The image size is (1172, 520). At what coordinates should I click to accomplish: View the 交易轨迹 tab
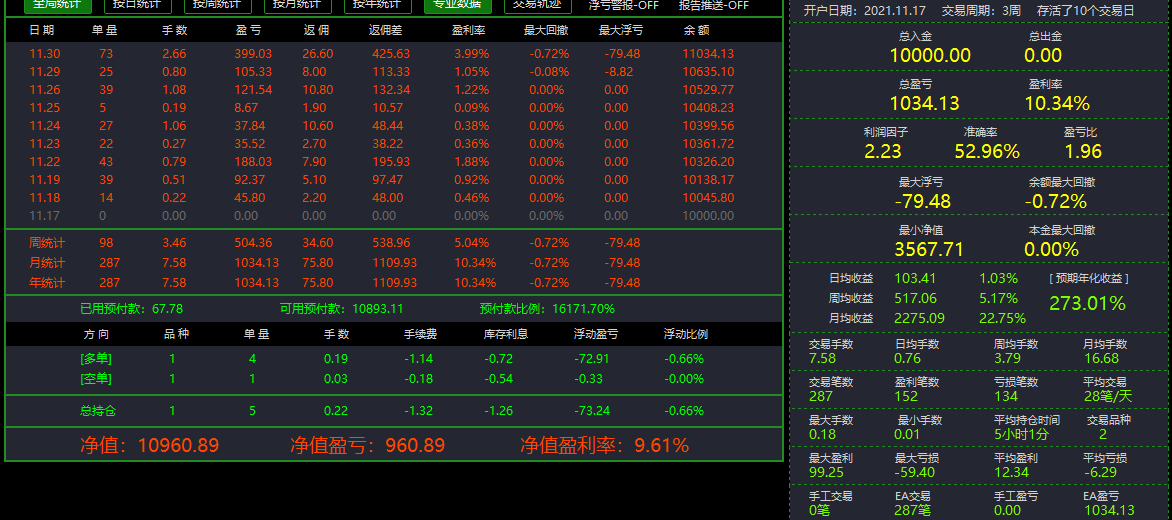point(538,6)
